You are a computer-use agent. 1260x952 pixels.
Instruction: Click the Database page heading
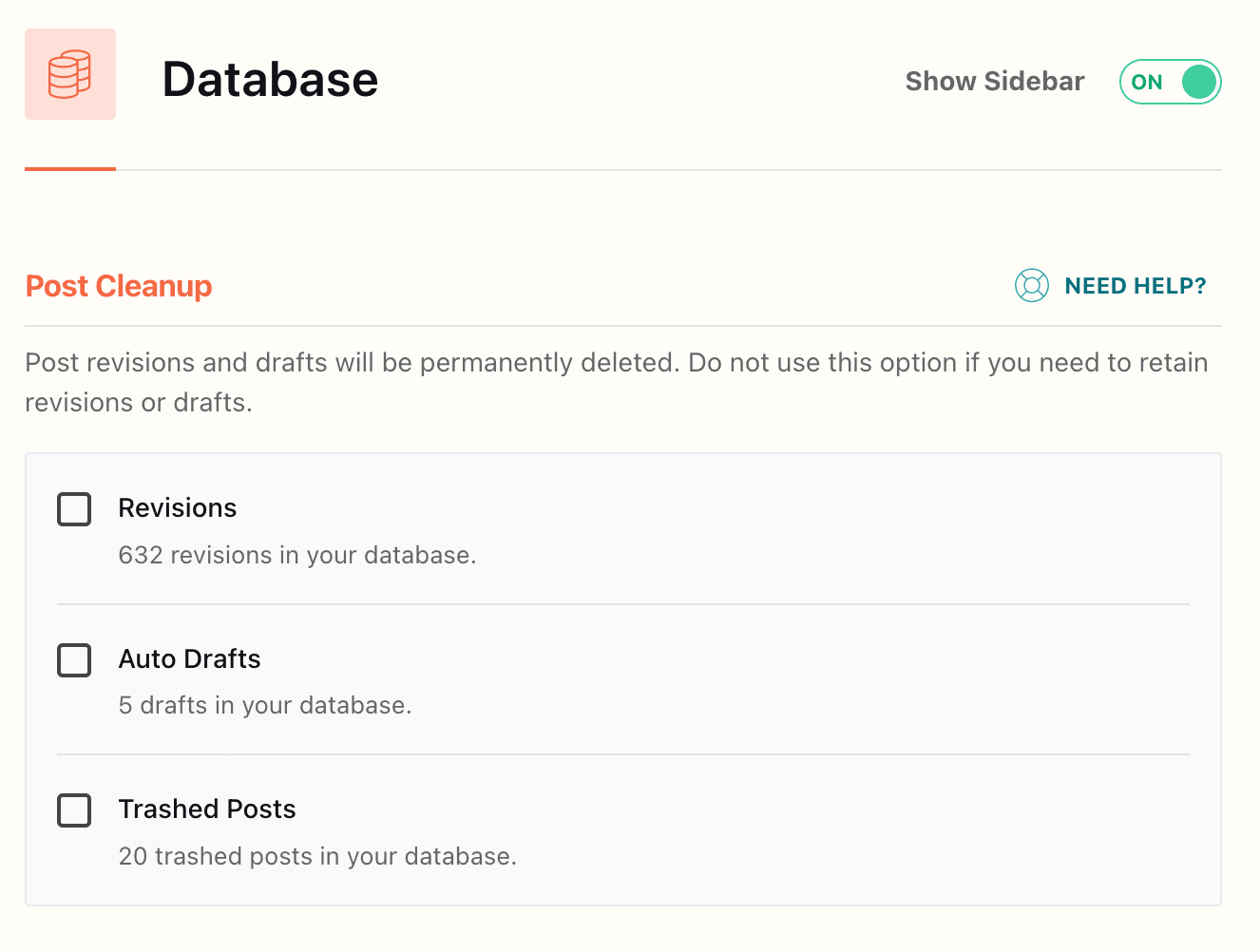pyautogui.click(x=270, y=79)
